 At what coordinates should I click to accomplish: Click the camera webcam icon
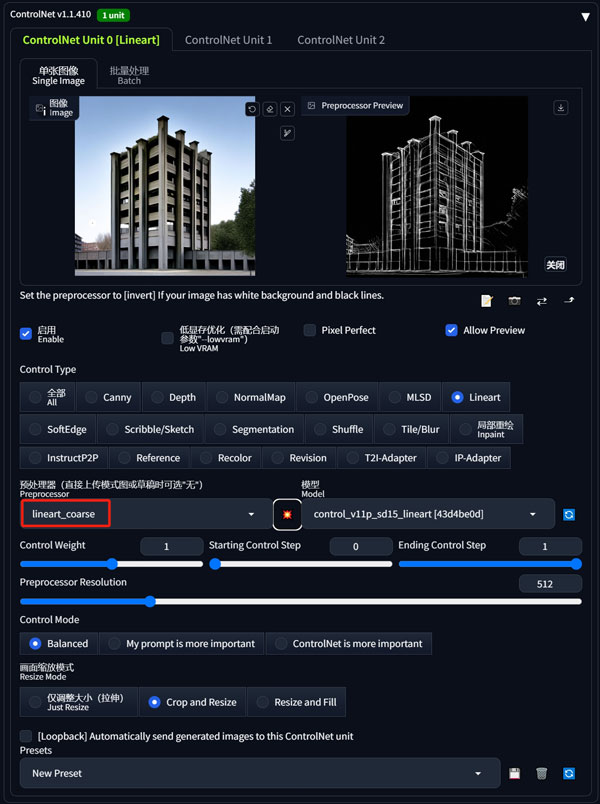[514, 301]
